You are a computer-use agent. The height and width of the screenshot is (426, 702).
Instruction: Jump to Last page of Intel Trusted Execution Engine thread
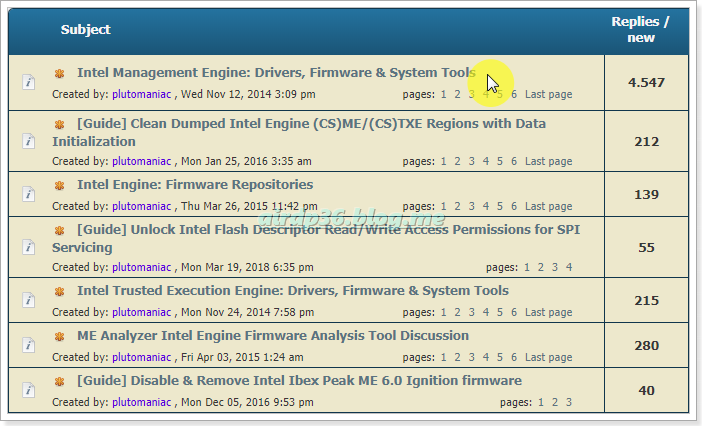(548, 312)
